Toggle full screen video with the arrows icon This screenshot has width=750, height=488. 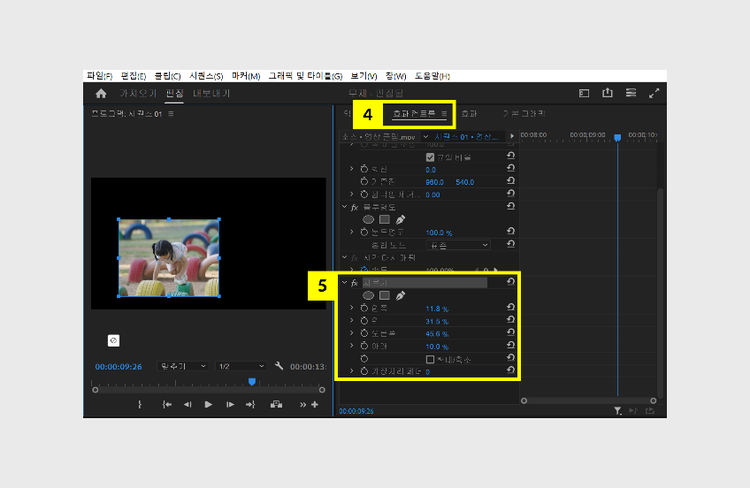(654, 93)
